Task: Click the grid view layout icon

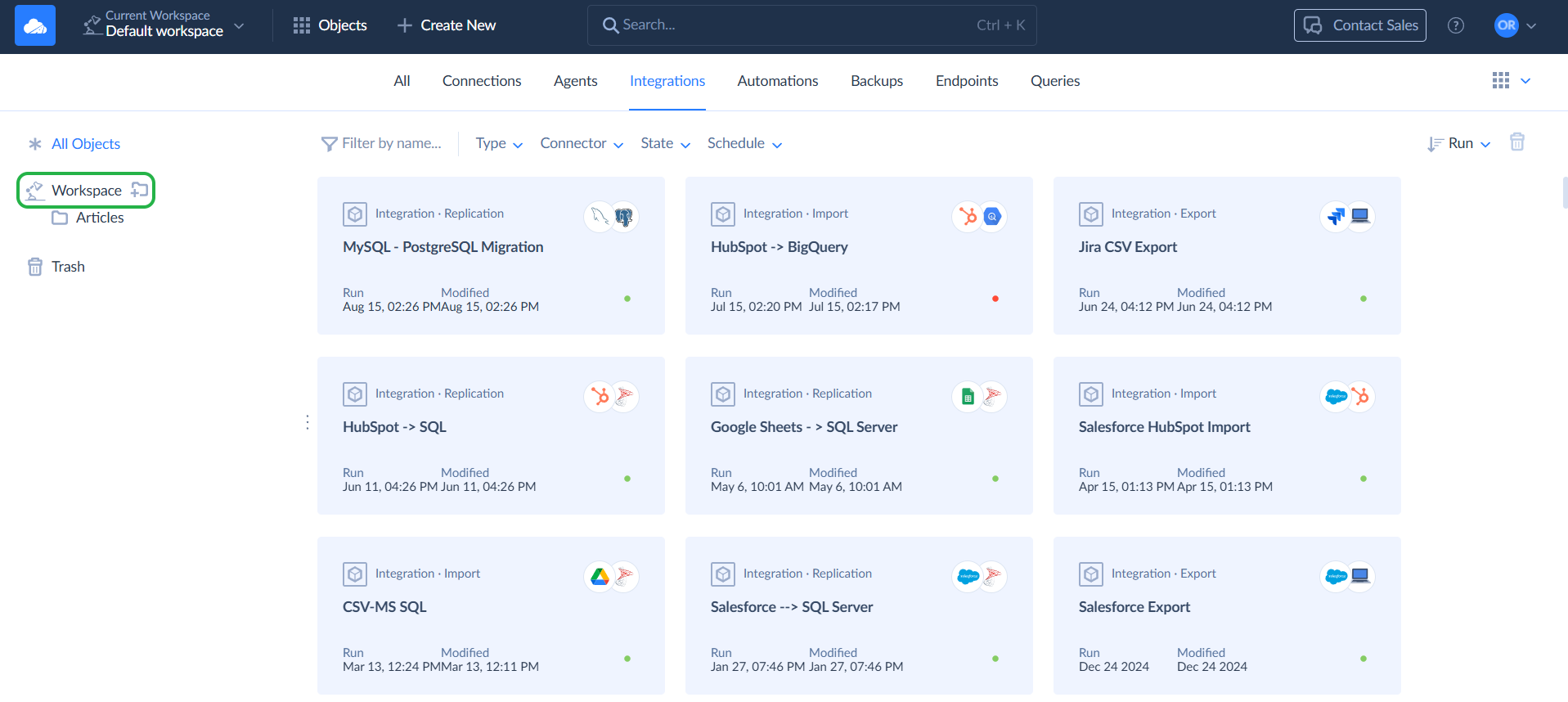Action: (x=1501, y=80)
